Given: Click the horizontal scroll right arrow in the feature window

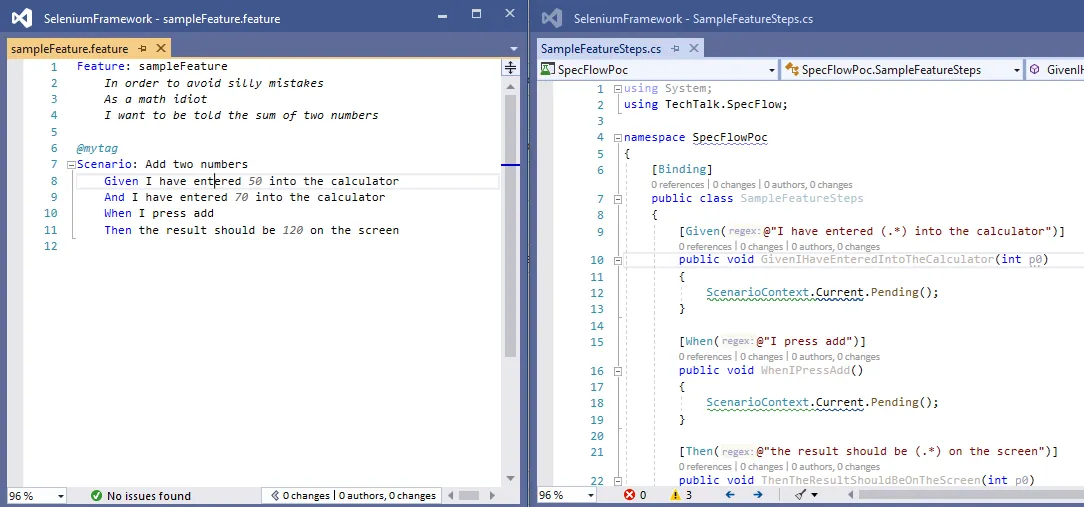Looking at the screenshot, I should (493, 495).
